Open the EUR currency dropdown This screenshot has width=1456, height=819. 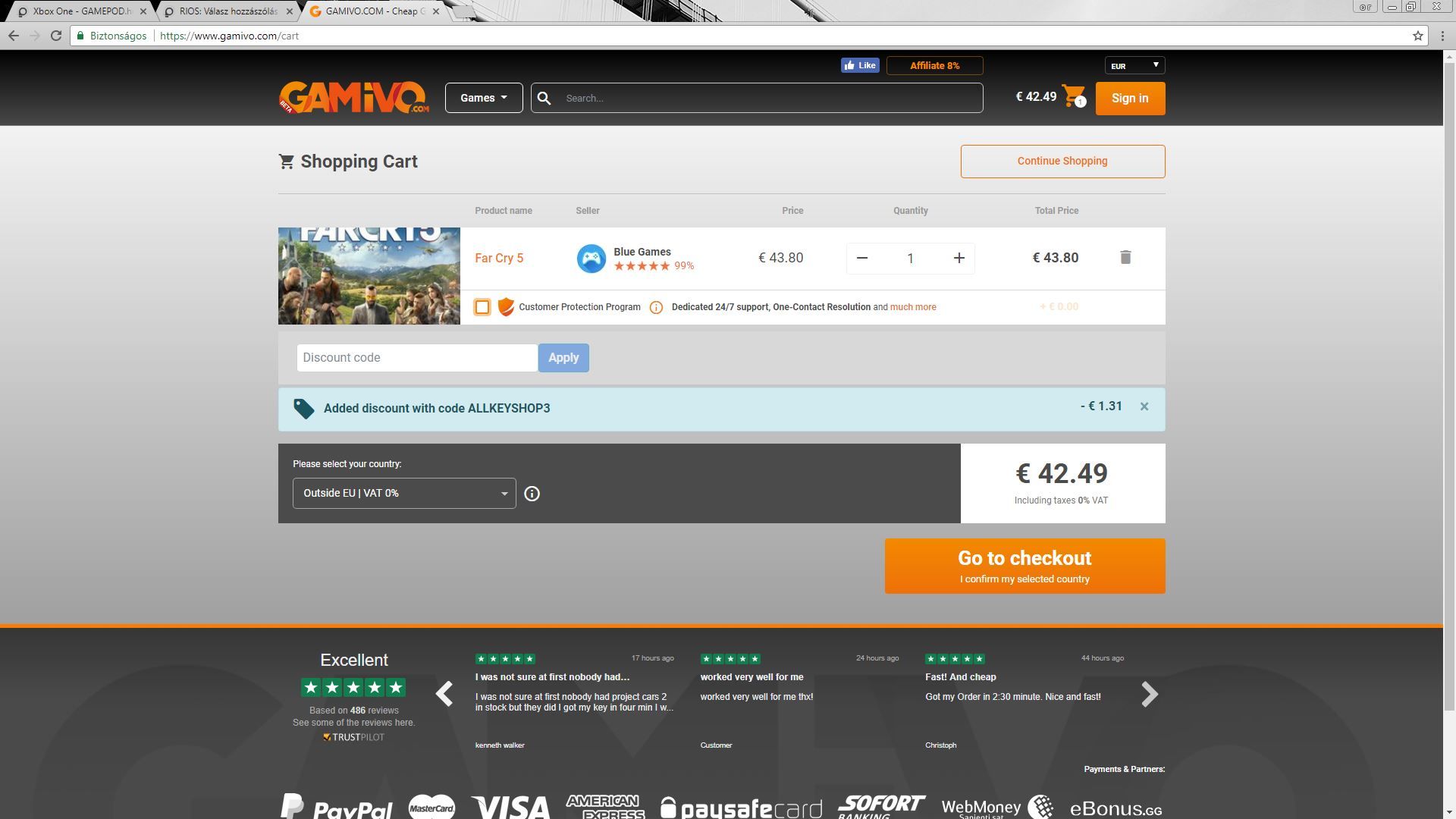click(1134, 66)
